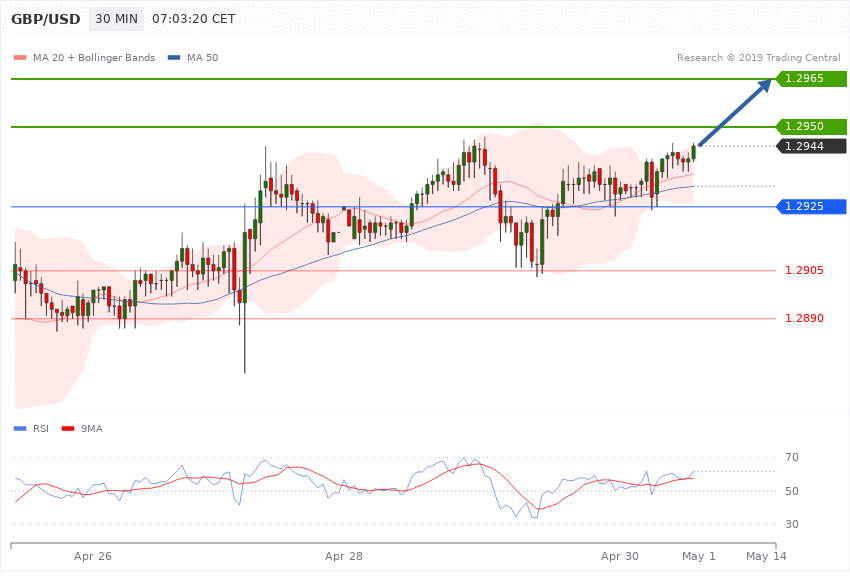Click the RSI legend label
This screenshot has height=576, width=850.
click(41, 429)
